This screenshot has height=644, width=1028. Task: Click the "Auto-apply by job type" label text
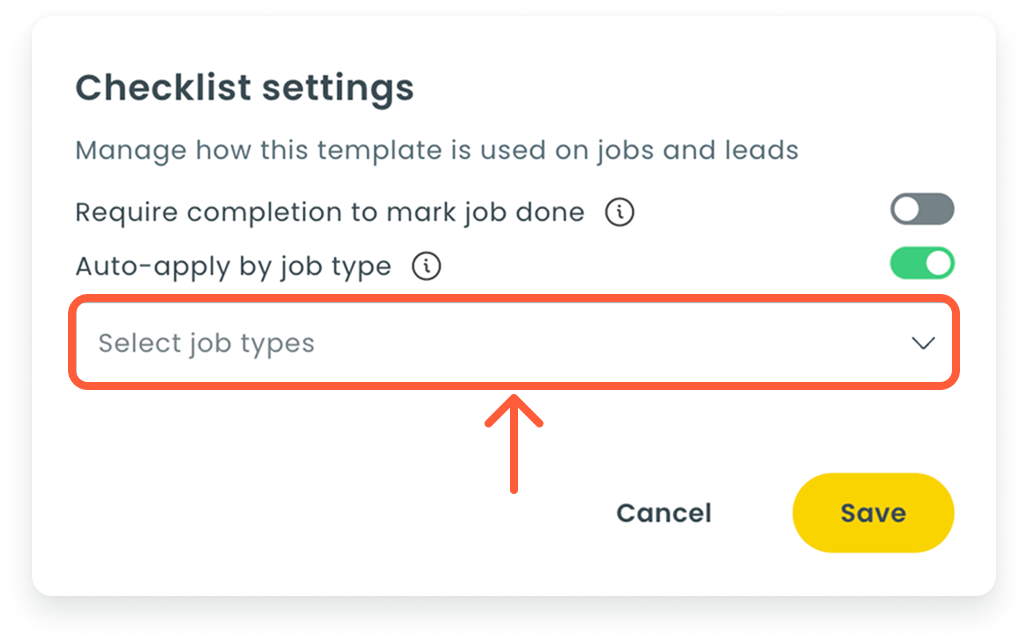click(x=233, y=267)
